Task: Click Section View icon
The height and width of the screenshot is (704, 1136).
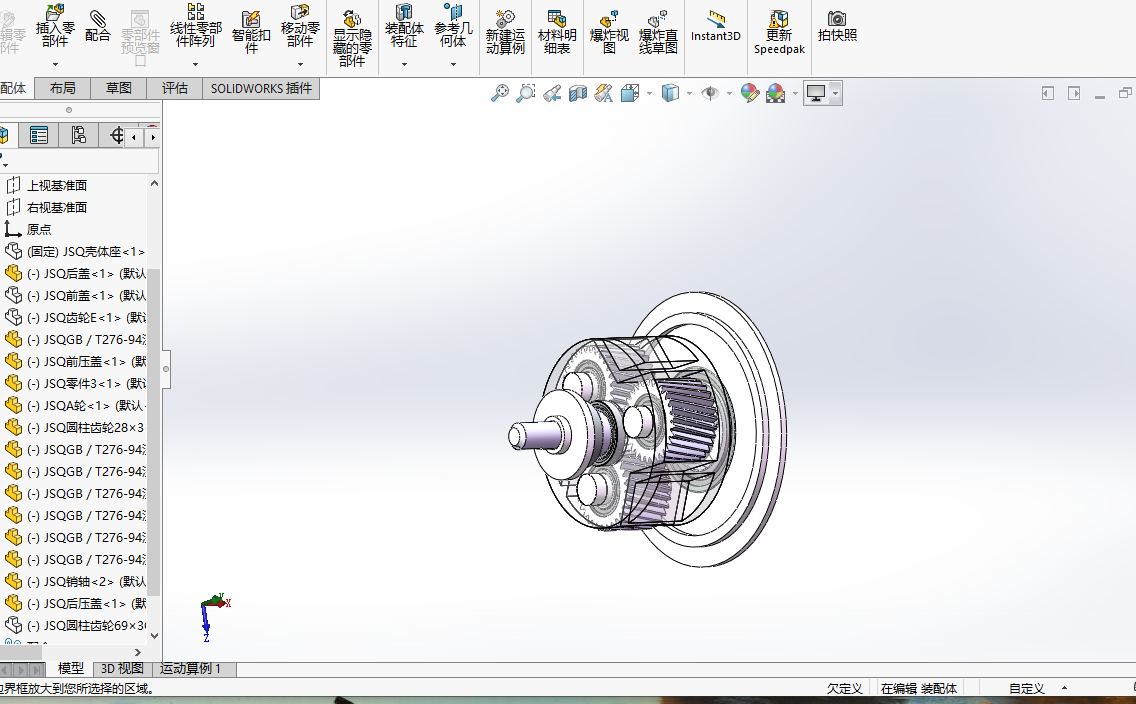Action: click(577, 93)
